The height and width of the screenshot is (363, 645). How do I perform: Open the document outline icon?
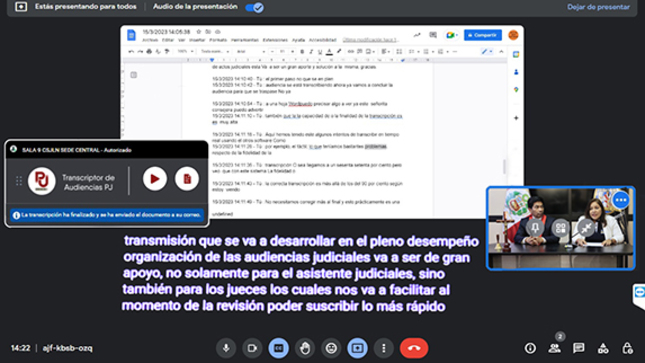[134, 75]
